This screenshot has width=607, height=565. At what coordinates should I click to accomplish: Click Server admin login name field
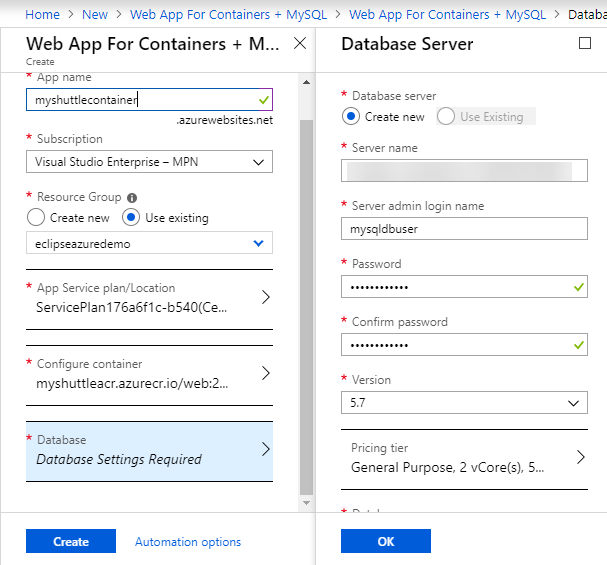(x=464, y=229)
